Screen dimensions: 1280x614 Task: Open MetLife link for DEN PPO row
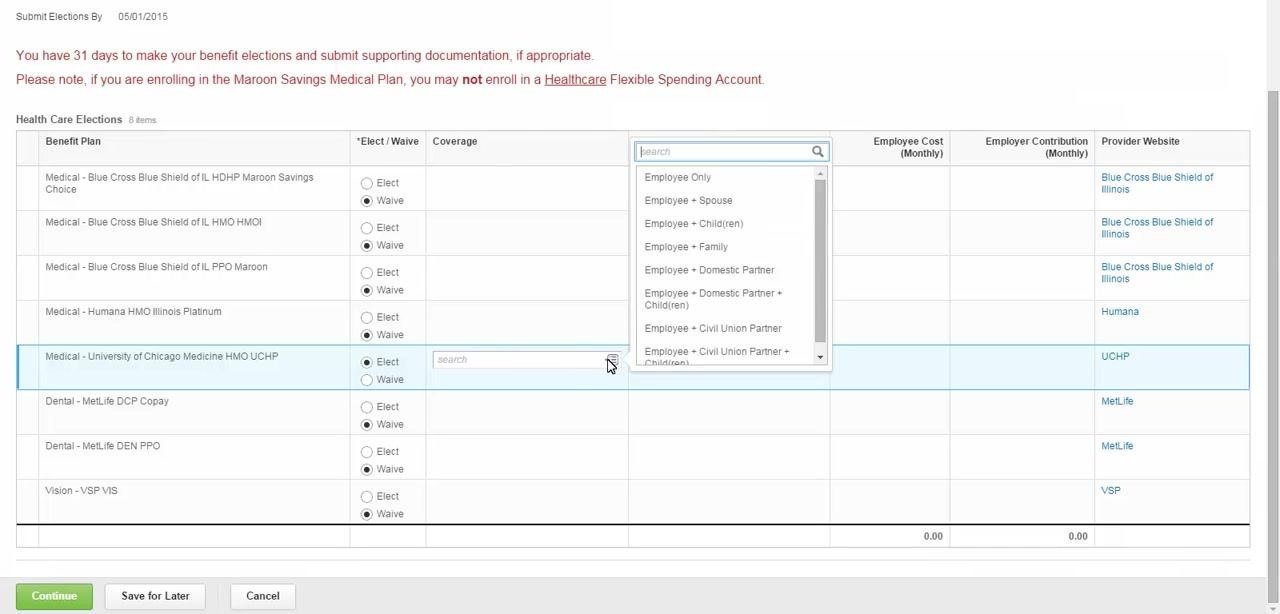coord(1117,446)
